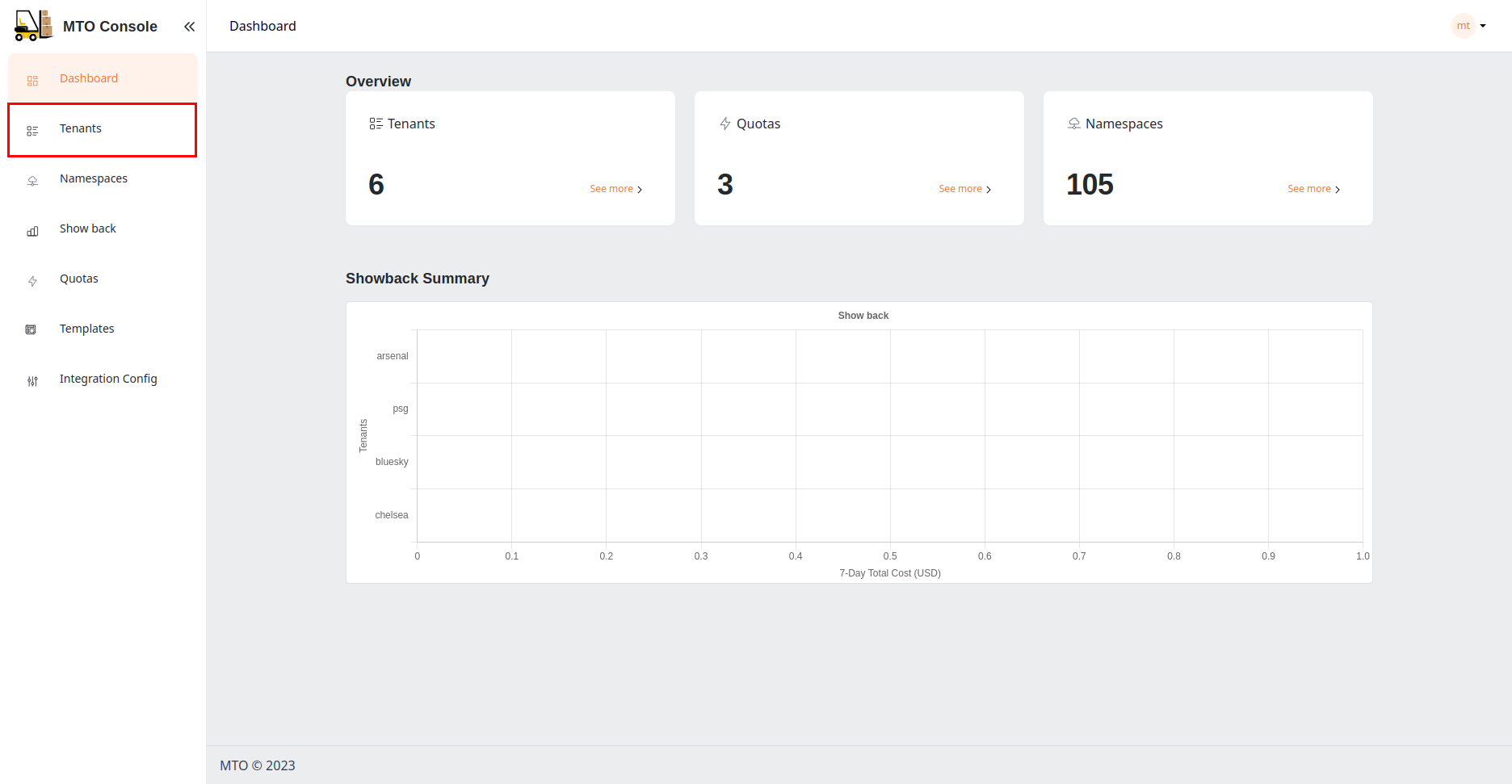This screenshot has height=784, width=1512.
Task: Click the arsenal row in showback chart
Action: pos(392,356)
